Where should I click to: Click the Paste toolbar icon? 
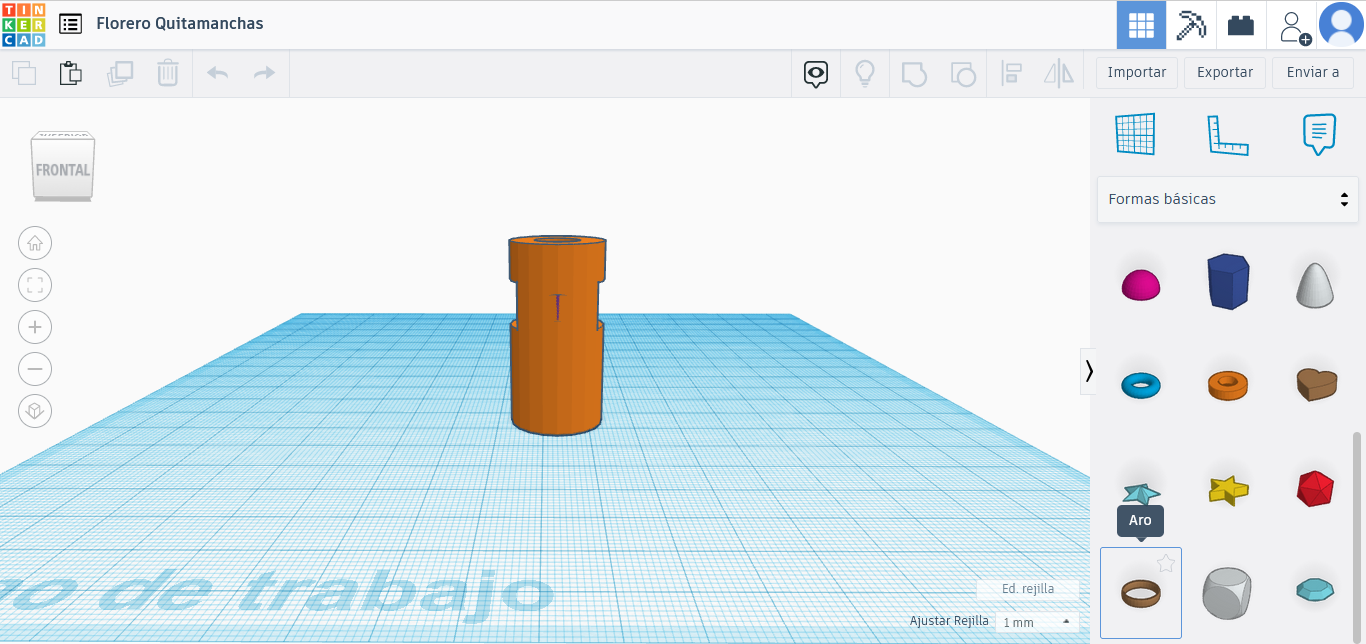click(70, 73)
